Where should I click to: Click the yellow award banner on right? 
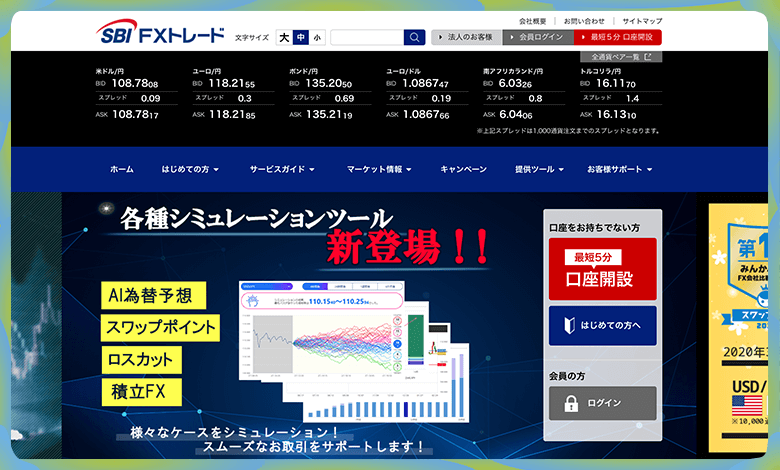tap(738, 328)
